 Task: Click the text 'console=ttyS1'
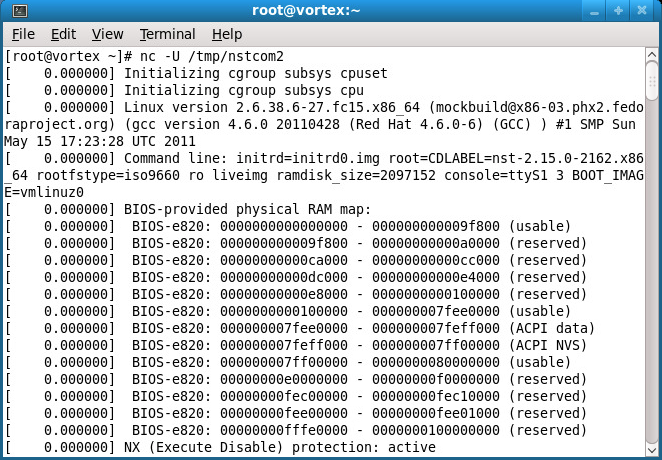[495, 175]
